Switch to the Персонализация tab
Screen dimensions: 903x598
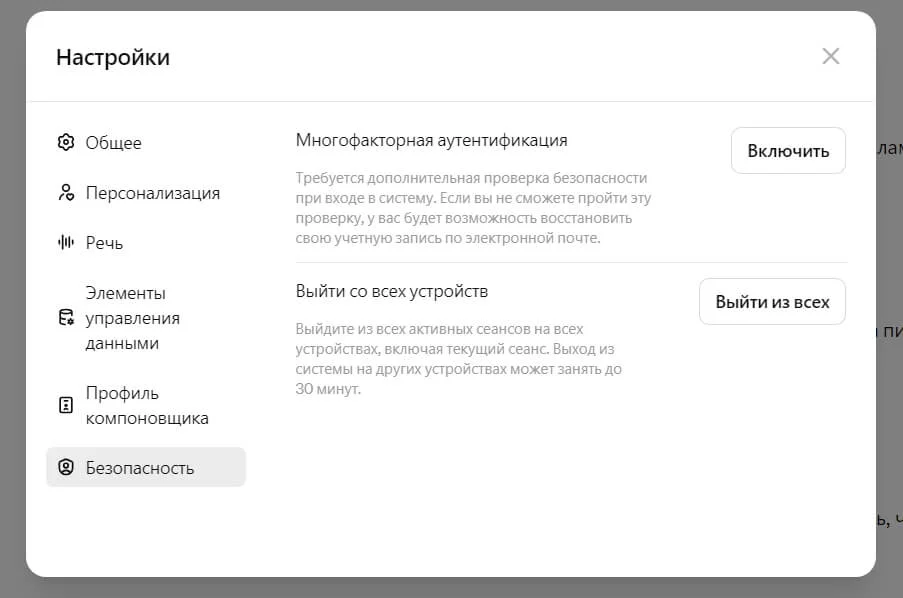tap(152, 192)
